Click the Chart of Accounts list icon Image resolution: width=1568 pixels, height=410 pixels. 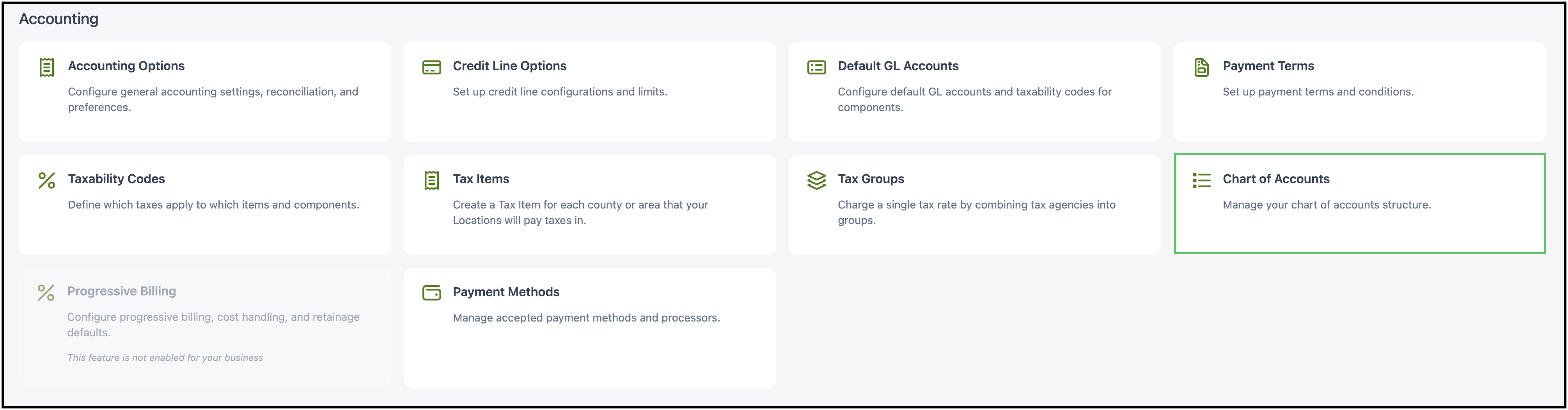point(1202,180)
